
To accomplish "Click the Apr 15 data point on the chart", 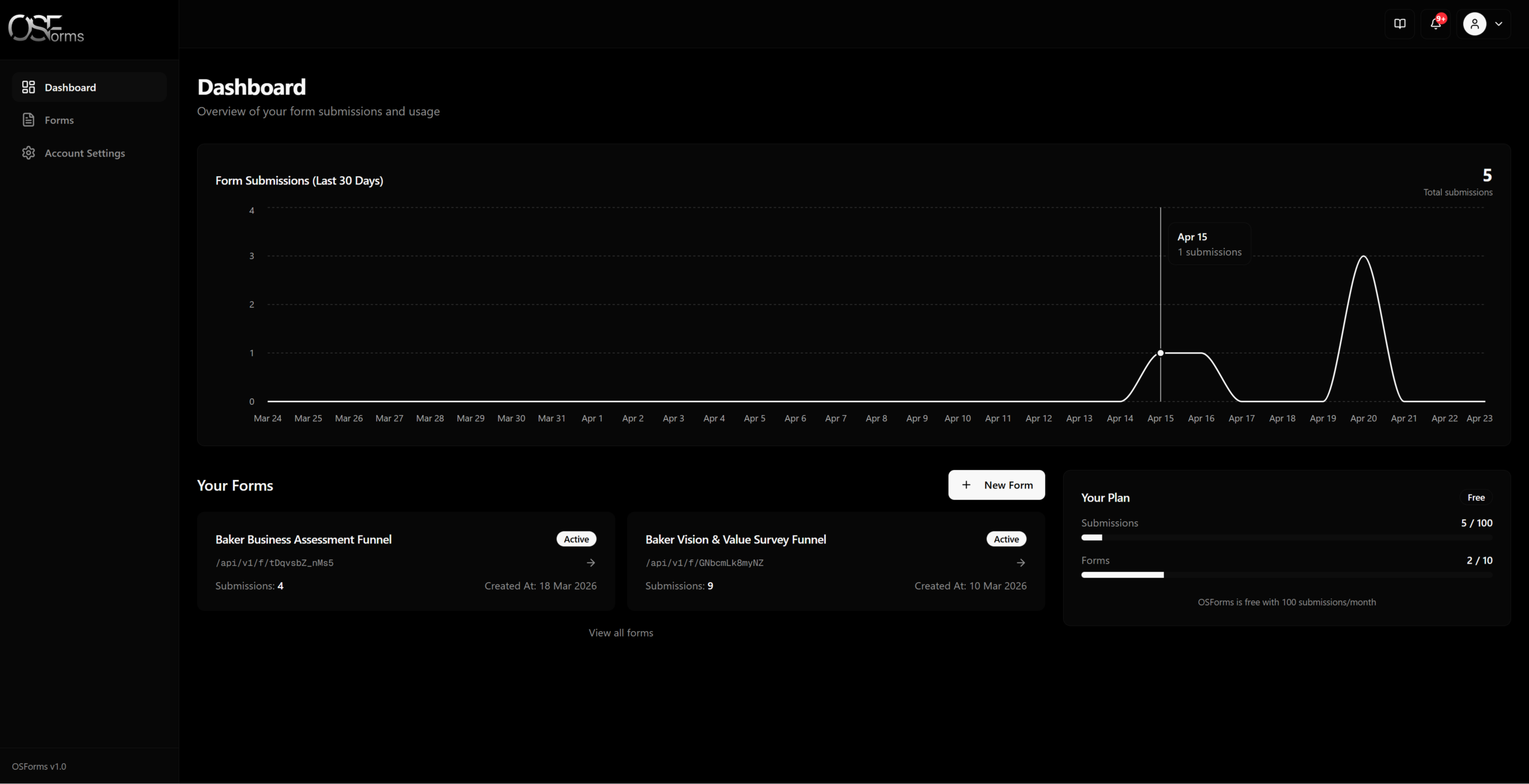I will click(1160, 353).
